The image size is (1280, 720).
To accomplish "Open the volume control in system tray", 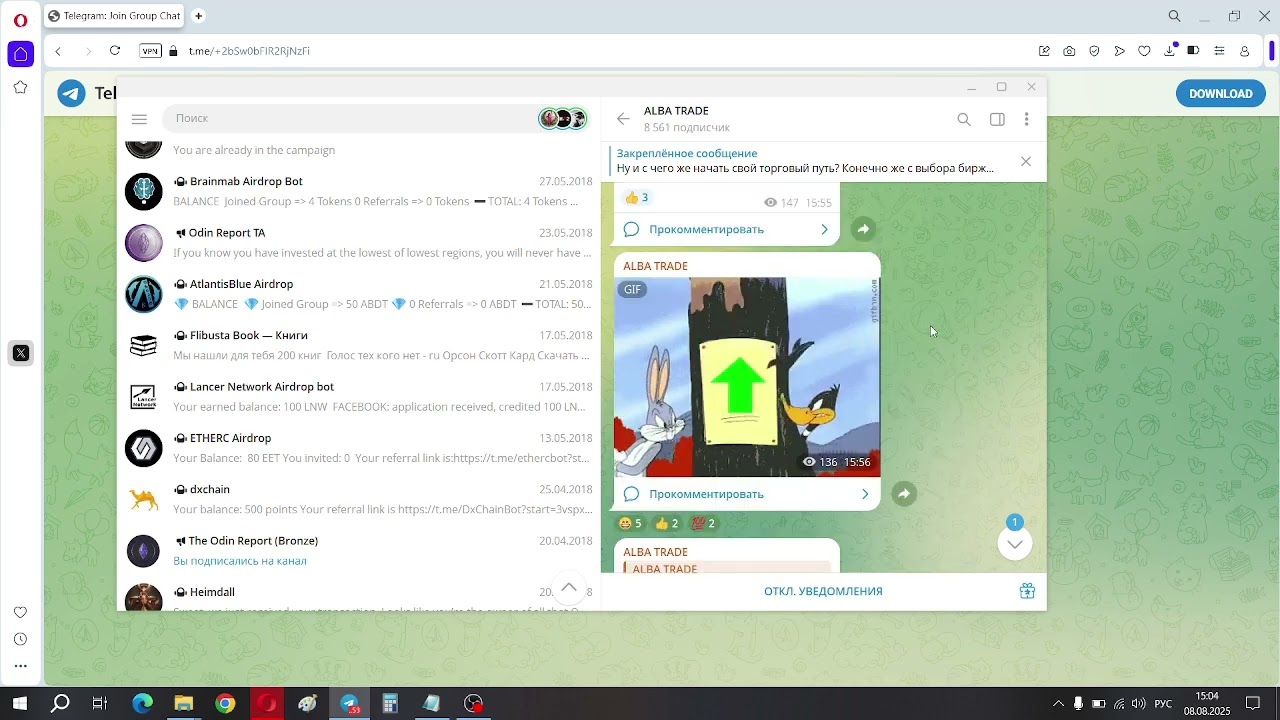I will click(x=1138, y=703).
